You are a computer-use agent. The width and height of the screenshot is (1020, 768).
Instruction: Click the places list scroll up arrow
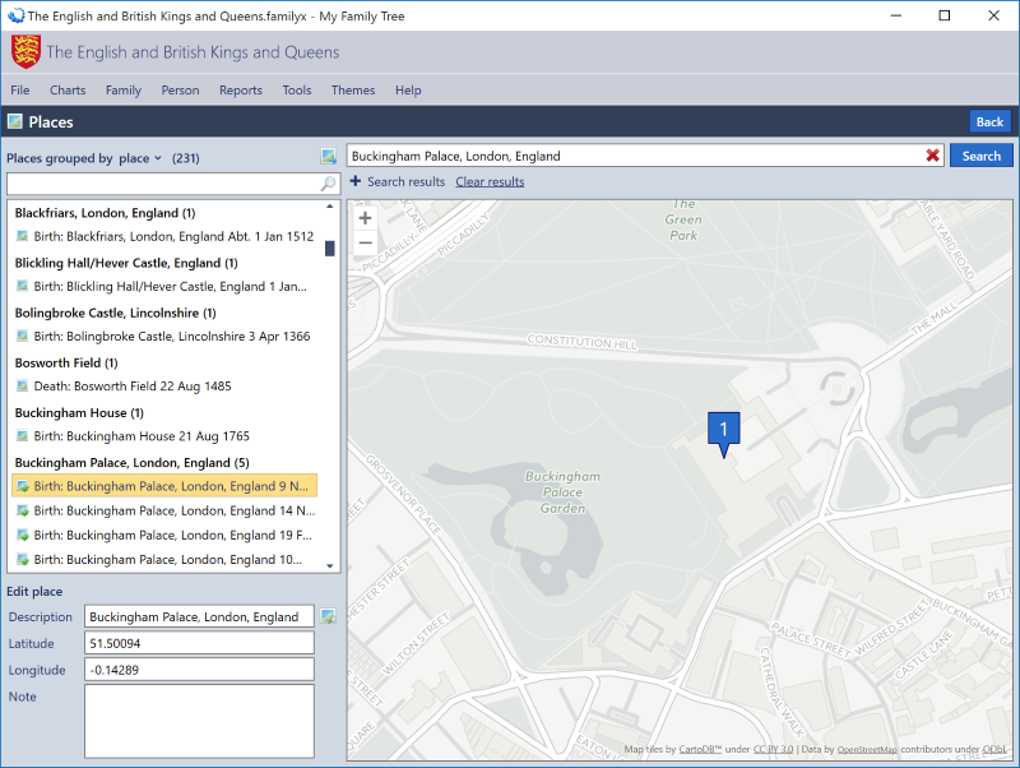(x=330, y=206)
